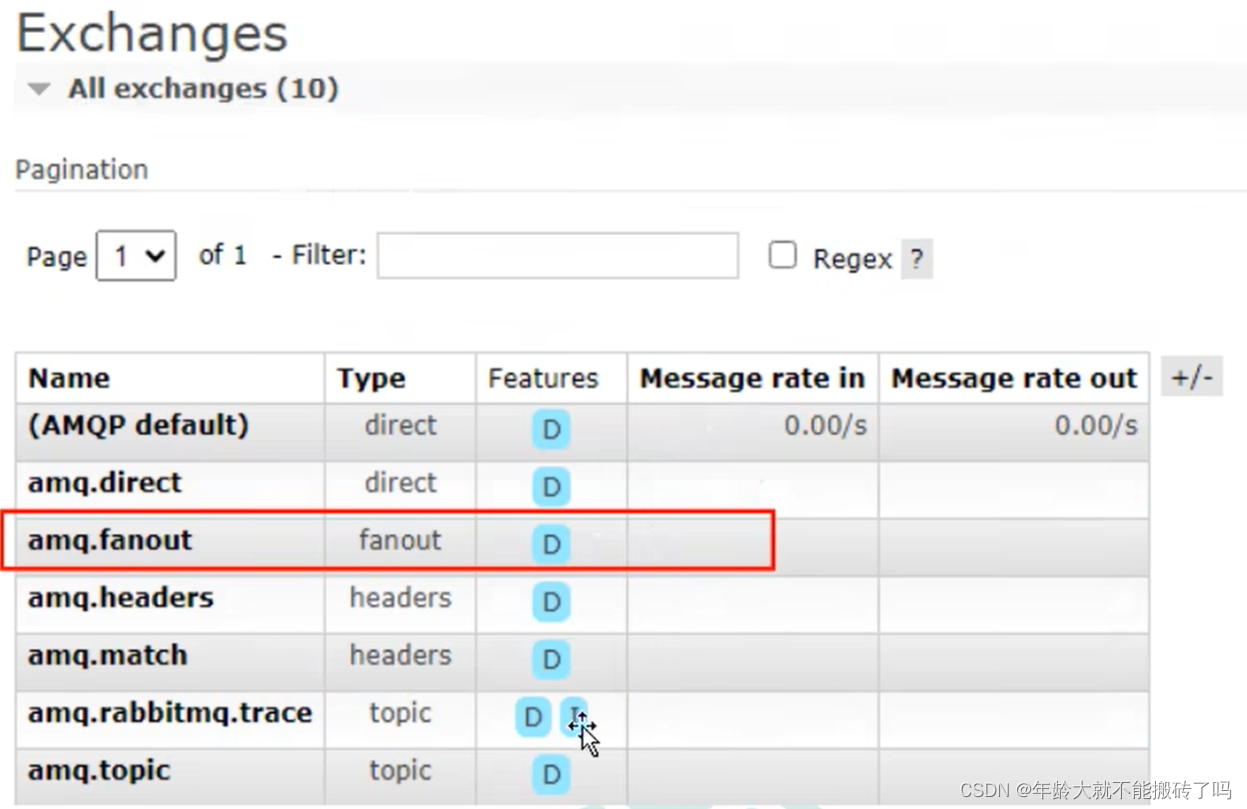Open the amq.topic exchange

tap(99, 771)
